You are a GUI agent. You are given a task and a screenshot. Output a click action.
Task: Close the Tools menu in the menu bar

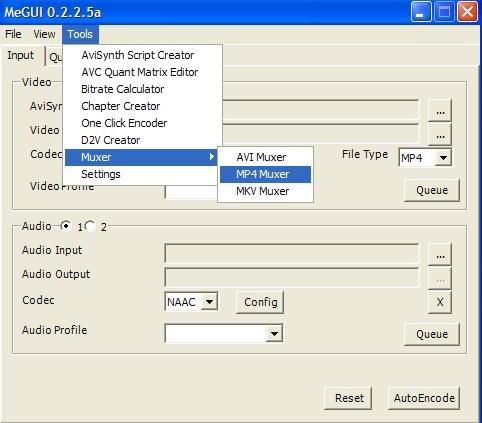[x=80, y=34]
